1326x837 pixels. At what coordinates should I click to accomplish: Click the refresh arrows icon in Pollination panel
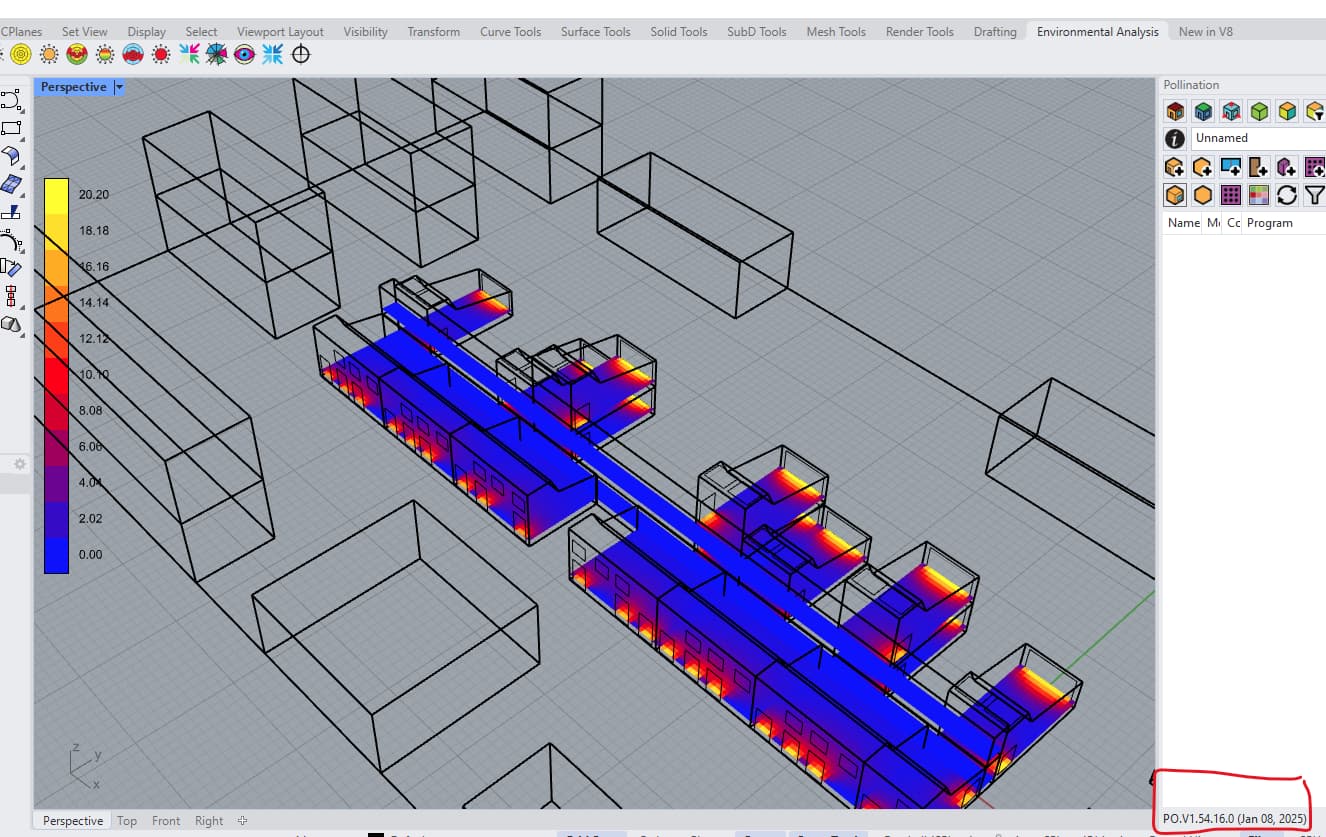[x=1287, y=194]
